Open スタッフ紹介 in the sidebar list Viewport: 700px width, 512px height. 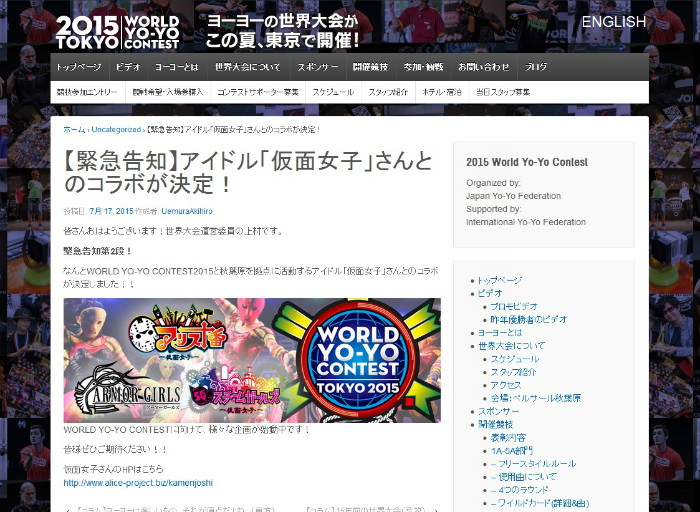coord(513,372)
